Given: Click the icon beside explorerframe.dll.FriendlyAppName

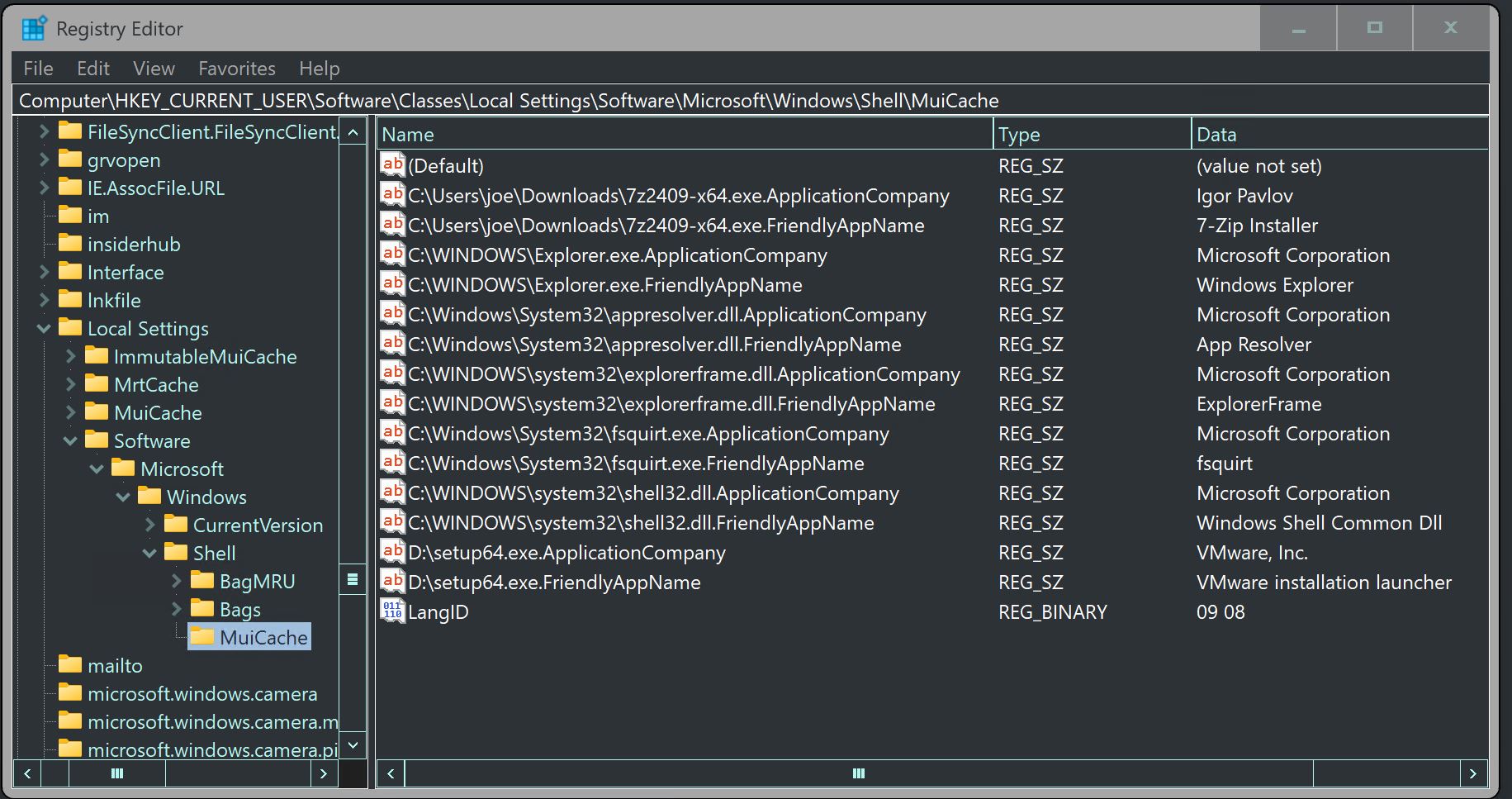Looking at the screenshot, I should pyautogui.click(x=392, y=402).
